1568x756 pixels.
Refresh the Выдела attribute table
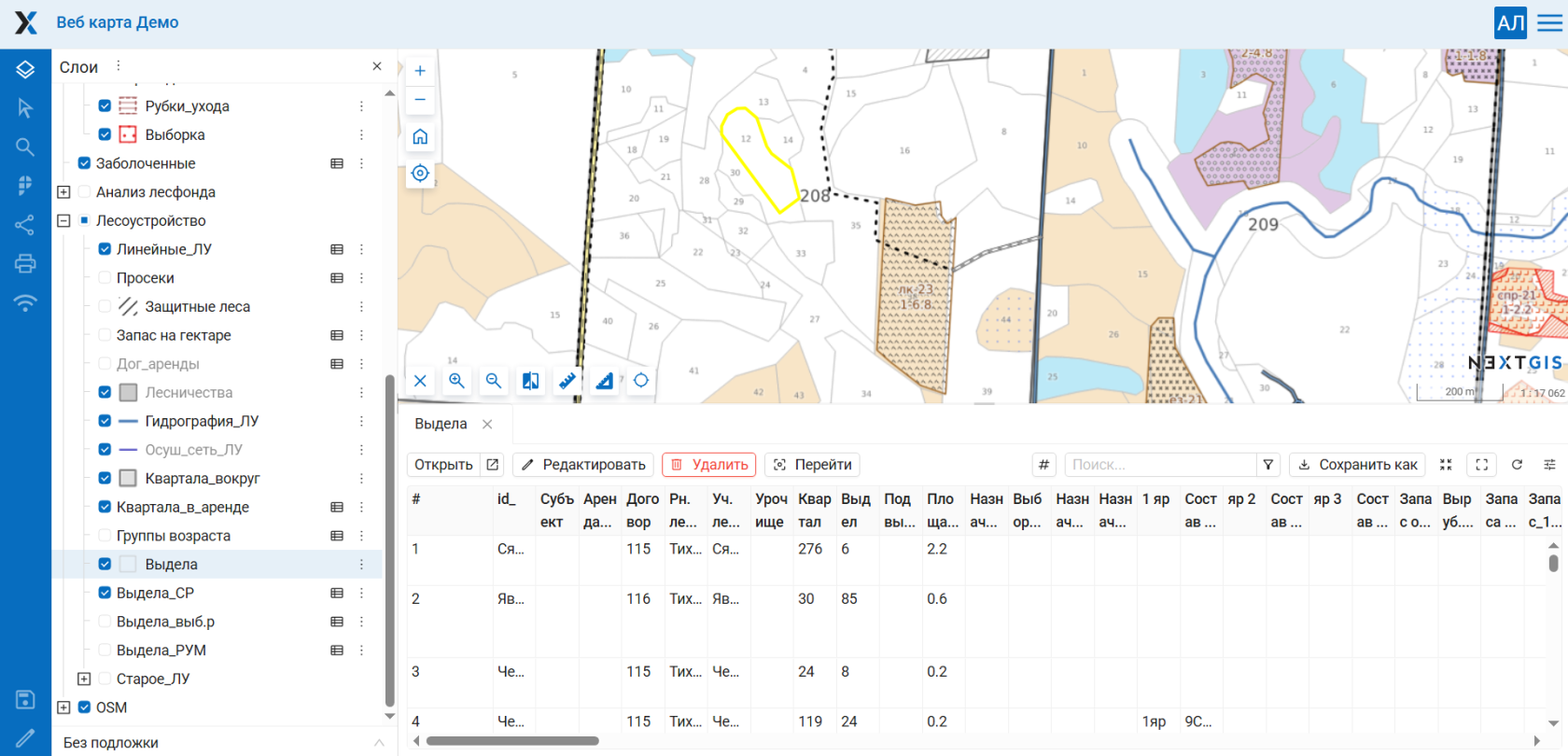(x=1517, y=465)
